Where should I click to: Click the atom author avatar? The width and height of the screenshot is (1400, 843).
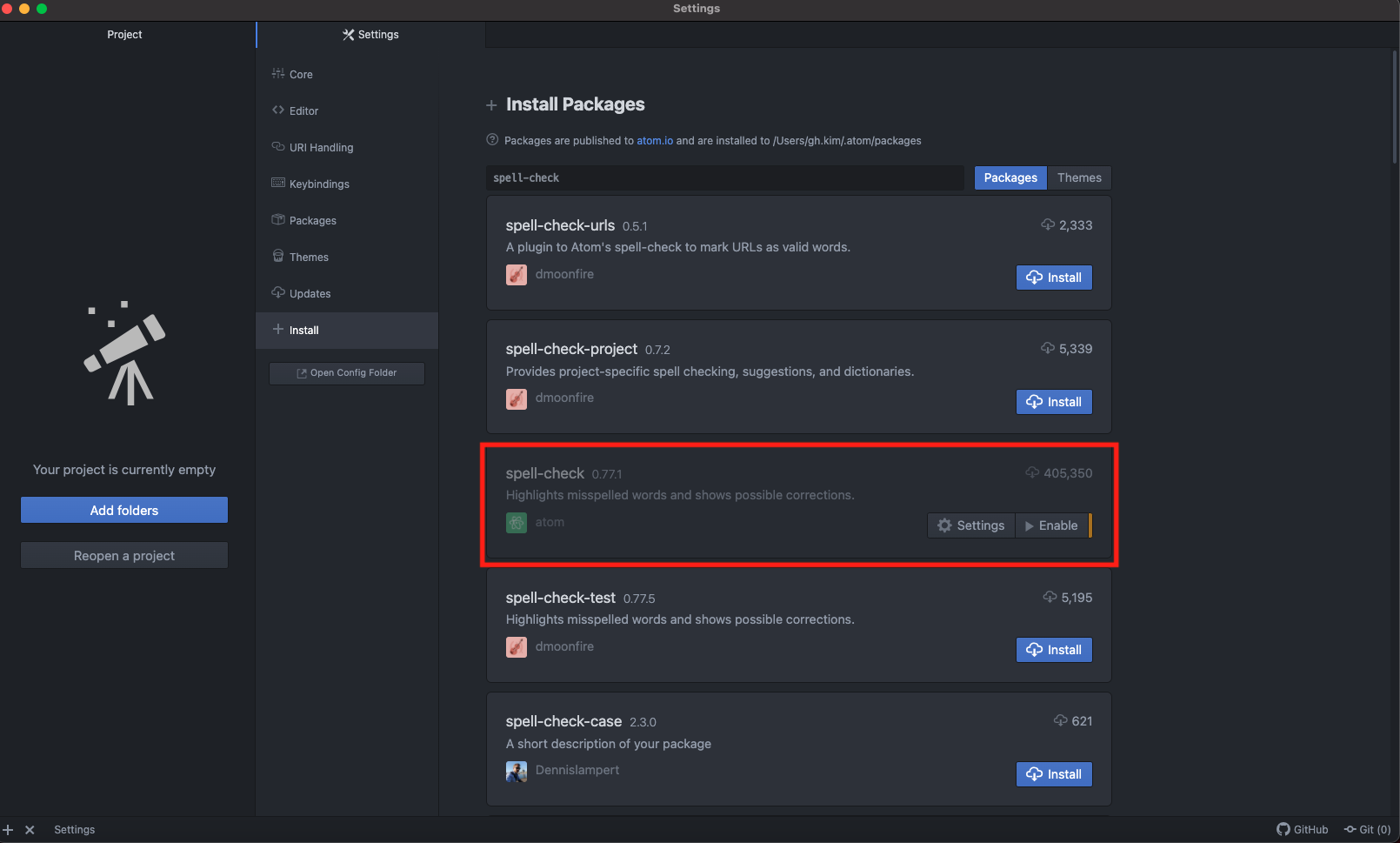517,523
